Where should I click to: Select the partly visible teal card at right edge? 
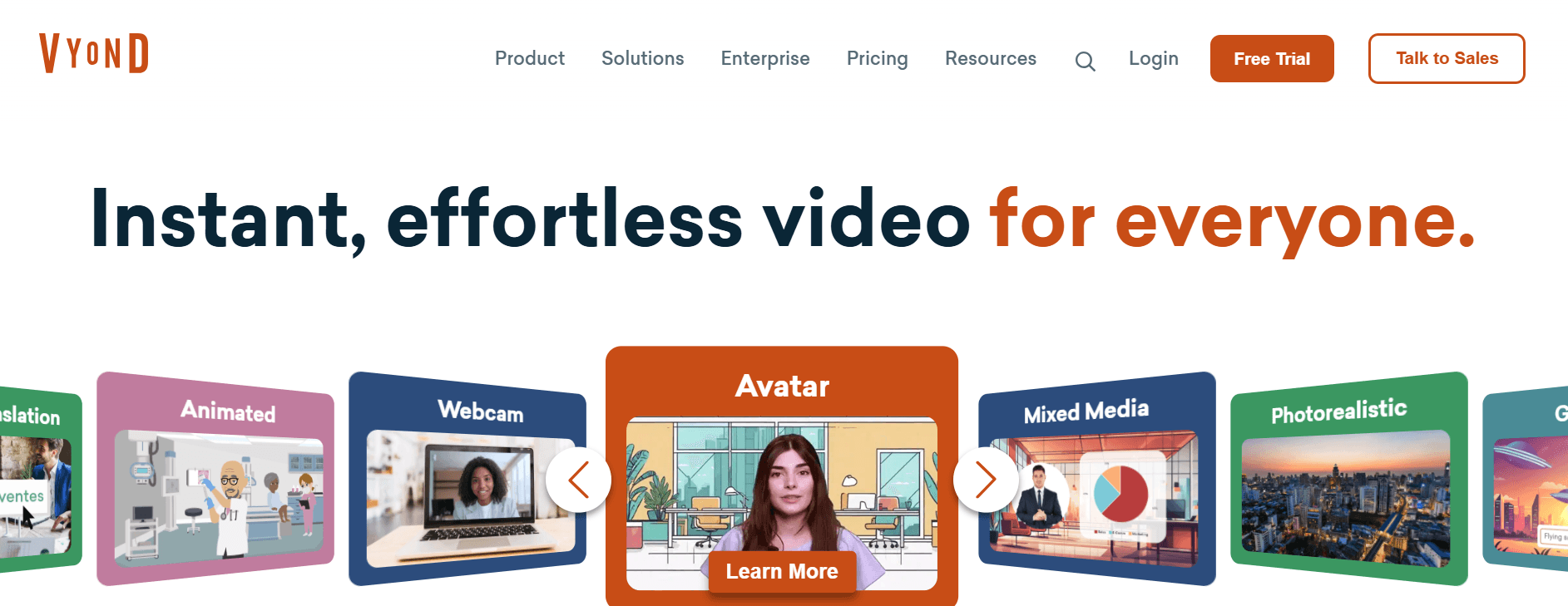tap(1526, 479)
